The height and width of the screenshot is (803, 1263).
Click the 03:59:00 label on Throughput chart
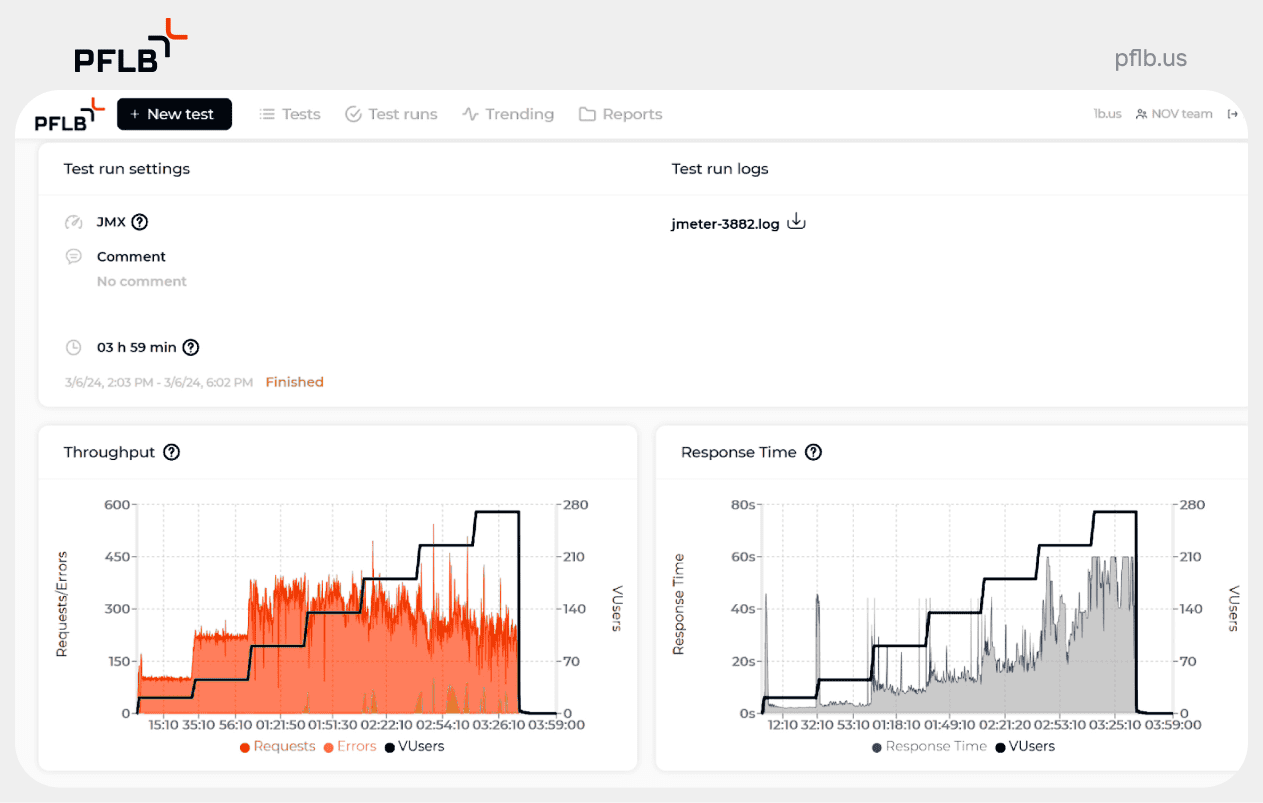point(556,725)
